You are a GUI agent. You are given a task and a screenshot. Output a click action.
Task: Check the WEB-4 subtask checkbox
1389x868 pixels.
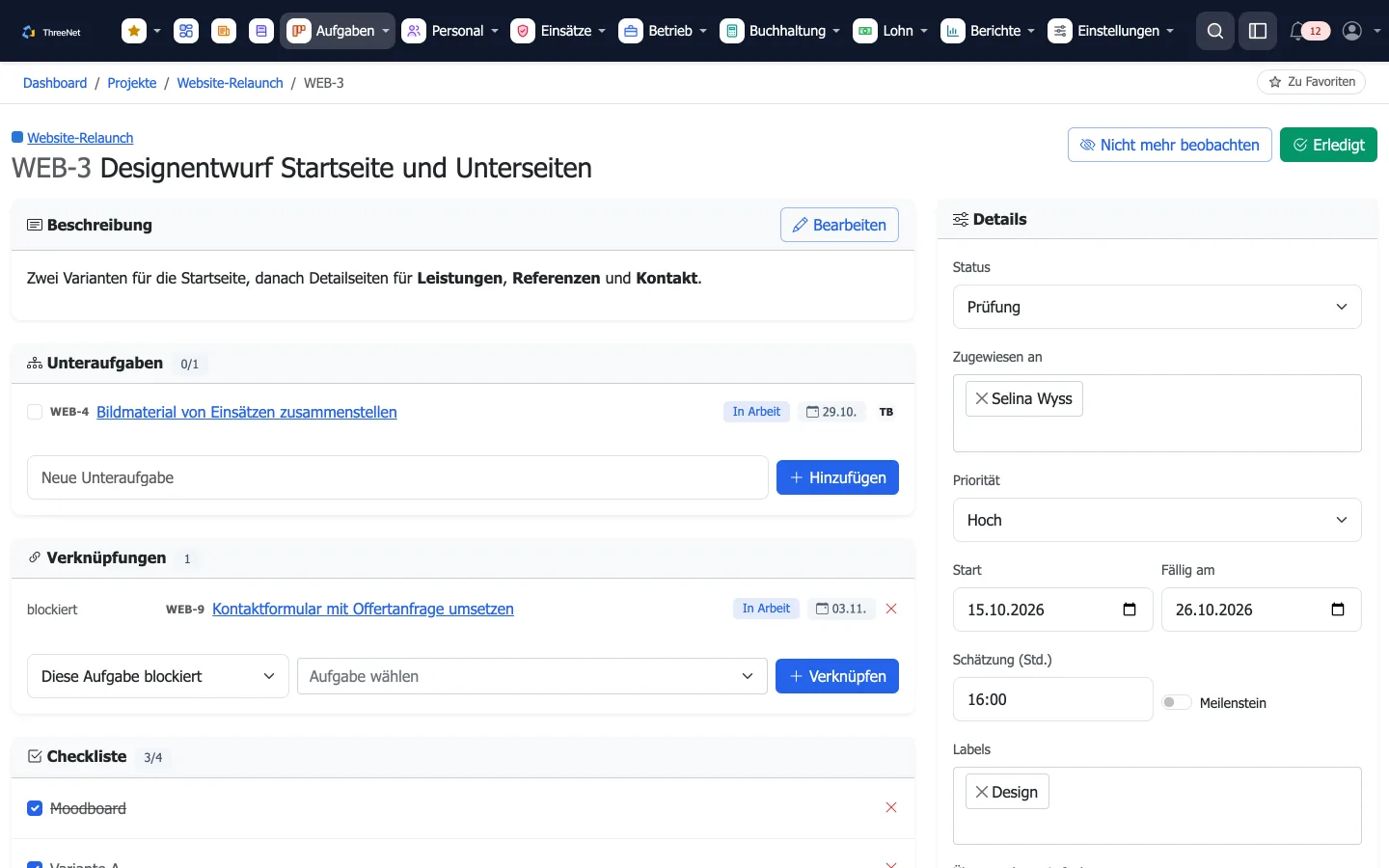point(35,412)
